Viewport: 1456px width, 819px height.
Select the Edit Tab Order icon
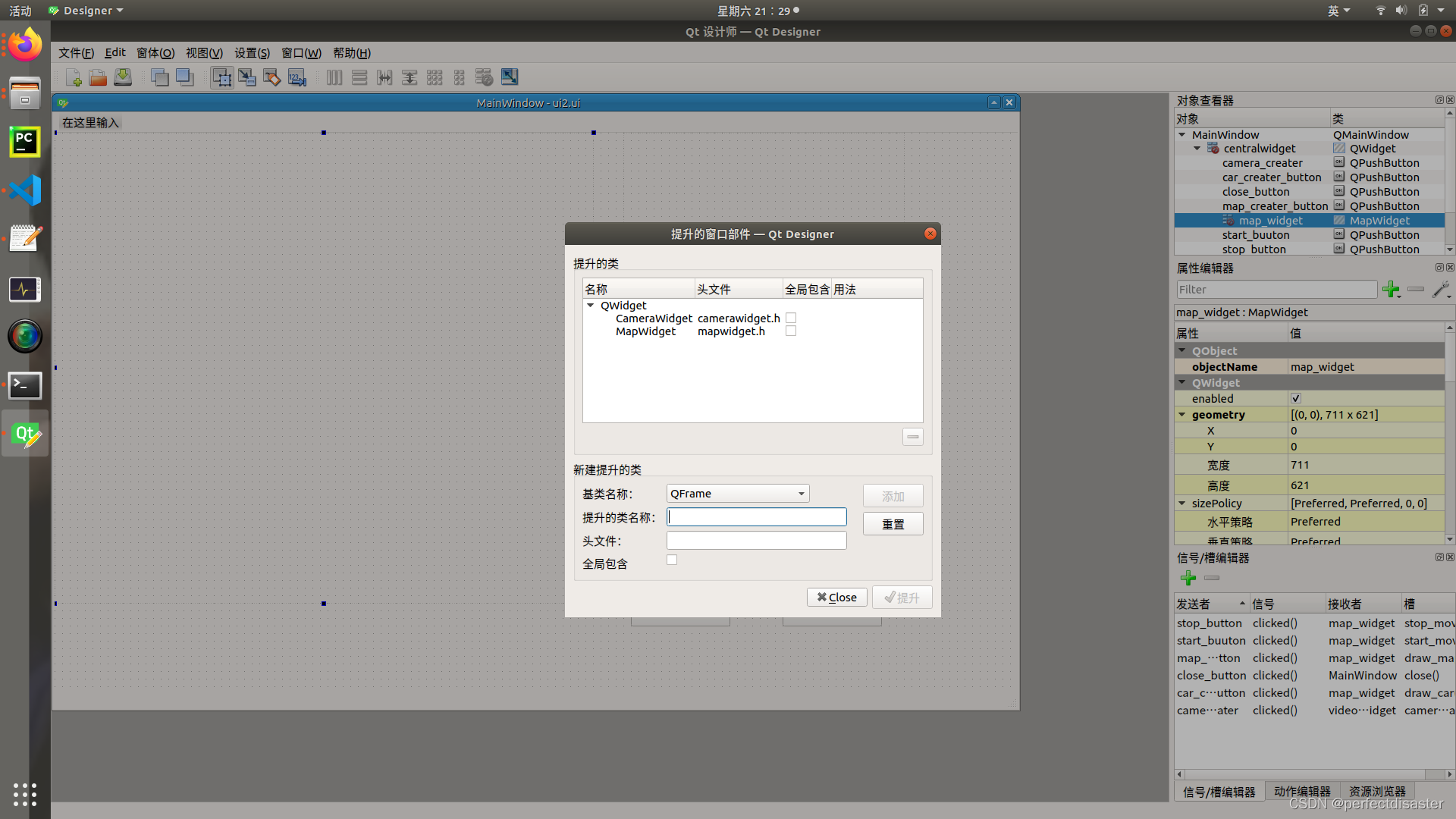[297, 77]
